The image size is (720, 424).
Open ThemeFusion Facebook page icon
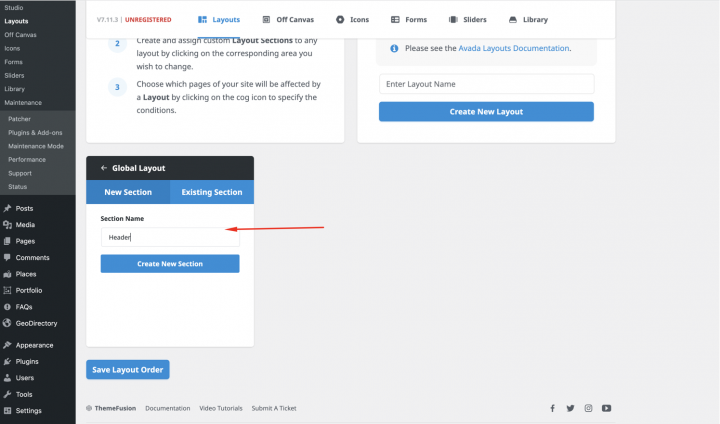click(x=552, y=408)
